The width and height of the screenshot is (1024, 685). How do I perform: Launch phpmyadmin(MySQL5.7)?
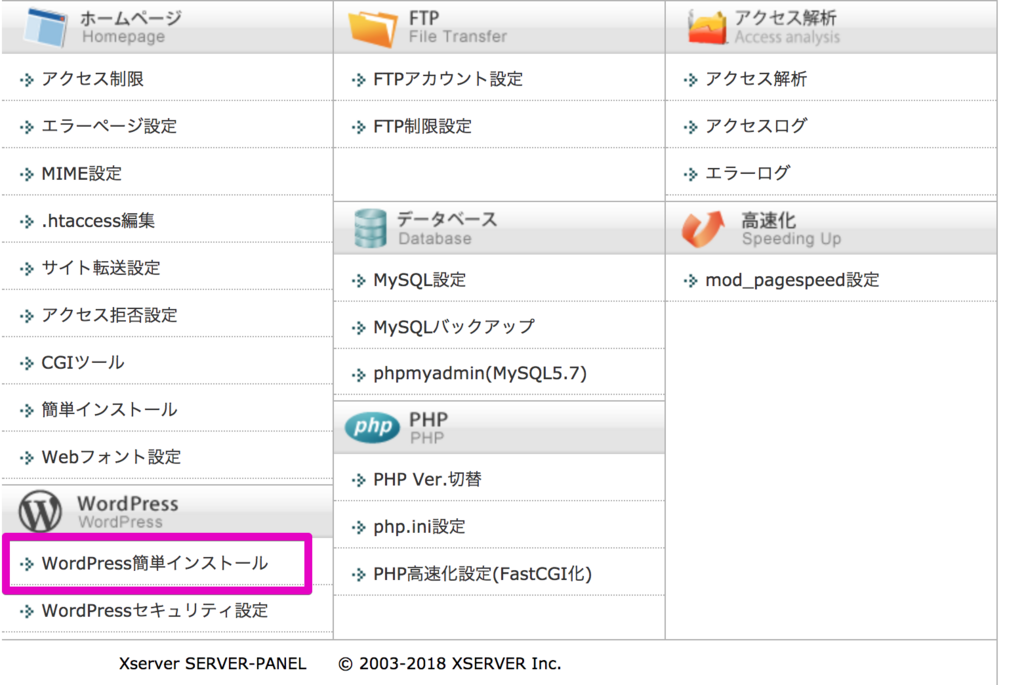480,374
